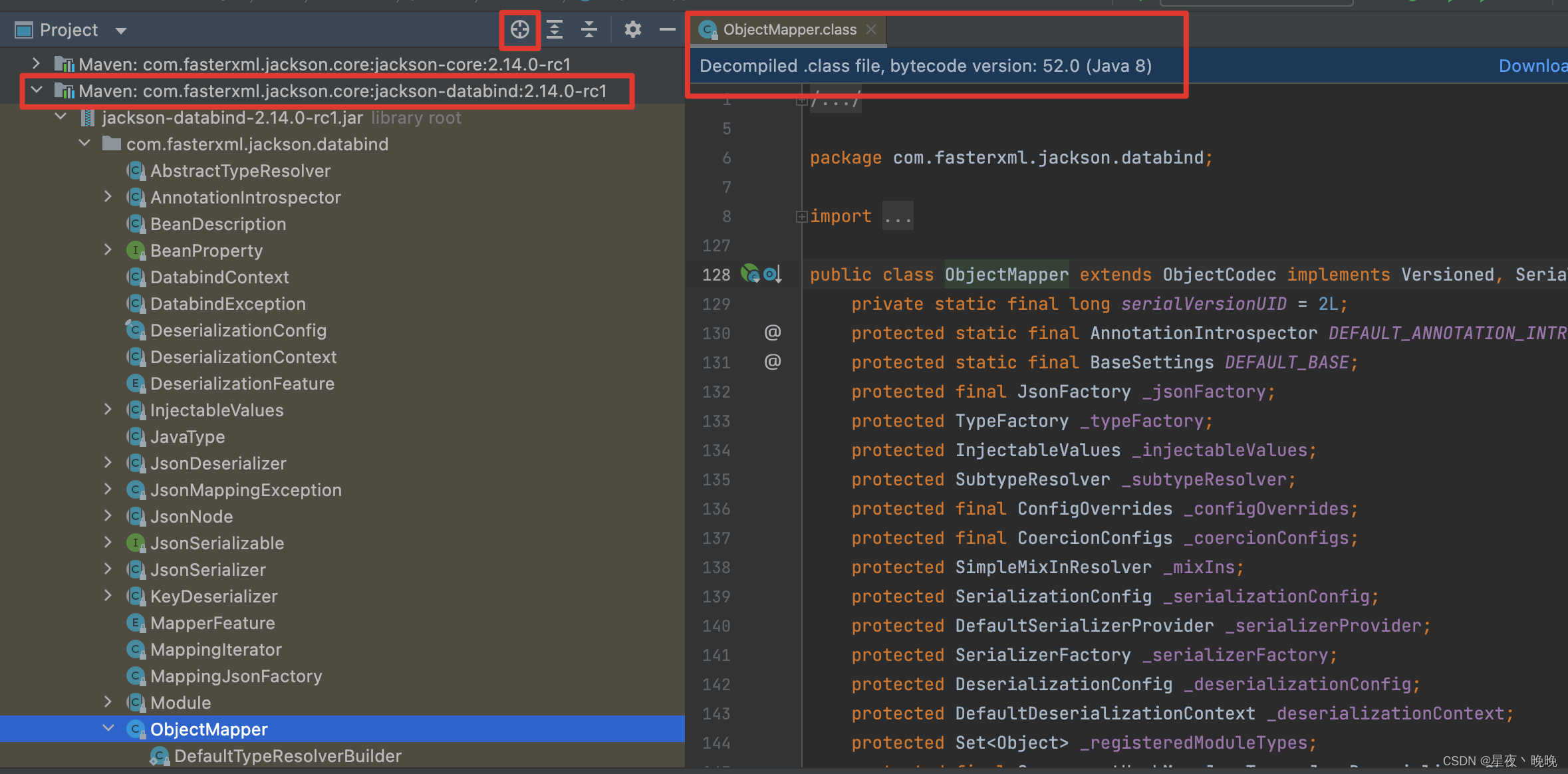Image resolution: width=1568 pixels, height=774 pixels.
Task: Expand the JsonSerializable interface node
Action: click(x=108, y=543)
